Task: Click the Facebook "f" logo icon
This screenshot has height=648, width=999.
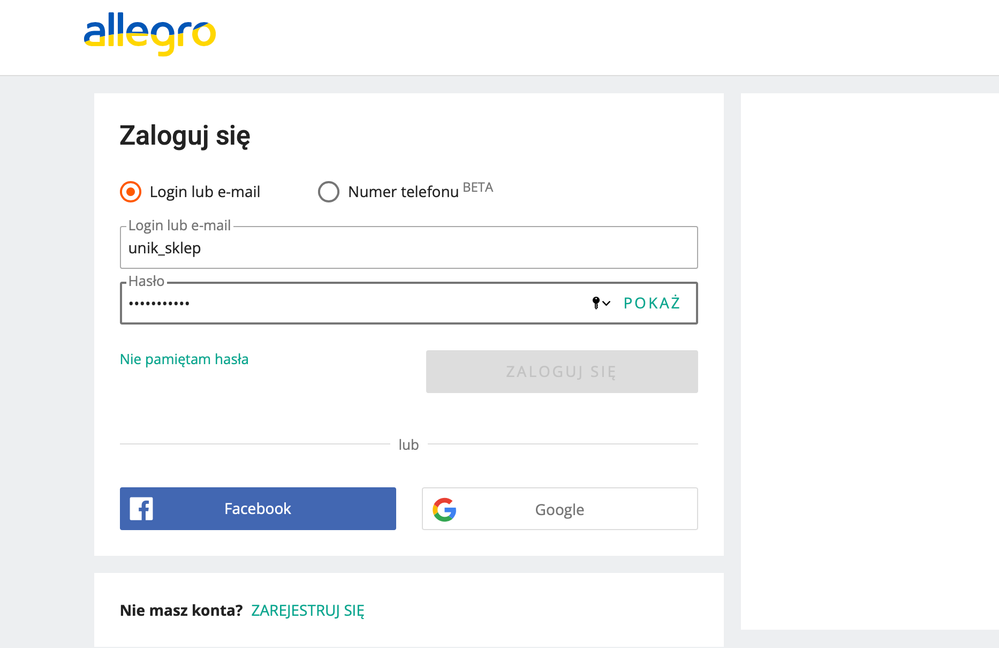Action: pyautogui.click(x=142, y=509)
